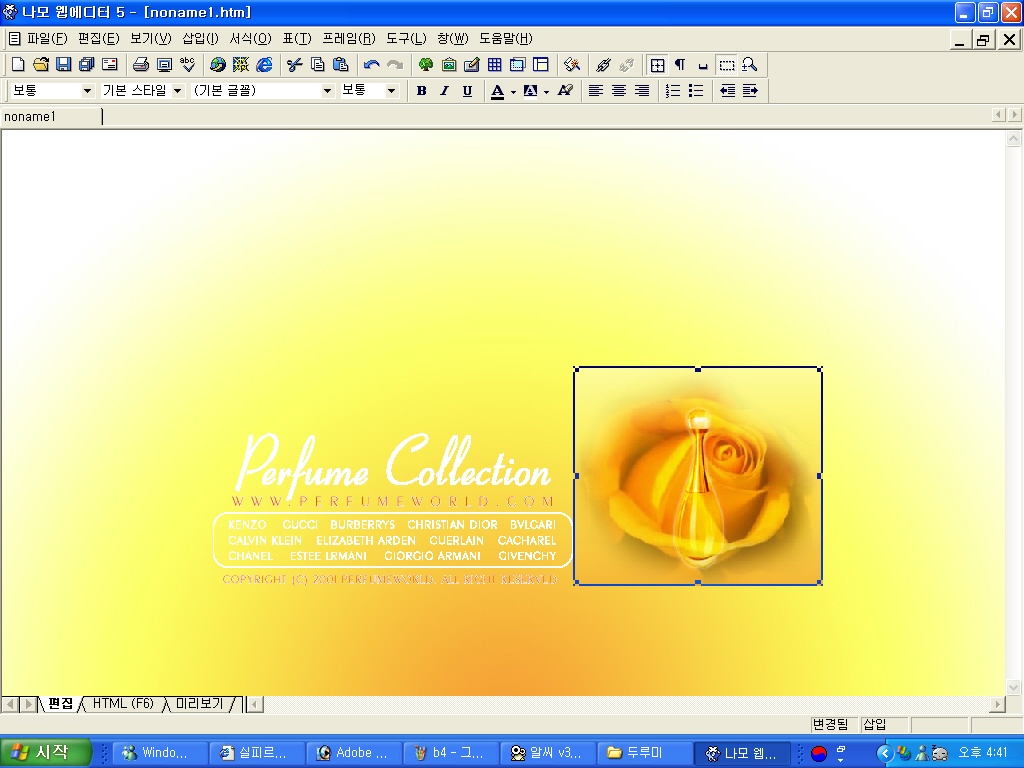Image resolution: width=1024 pixels, height=768 pixels.
Task: Select the yellow rose perfume image
Action: tap(697, 476)
